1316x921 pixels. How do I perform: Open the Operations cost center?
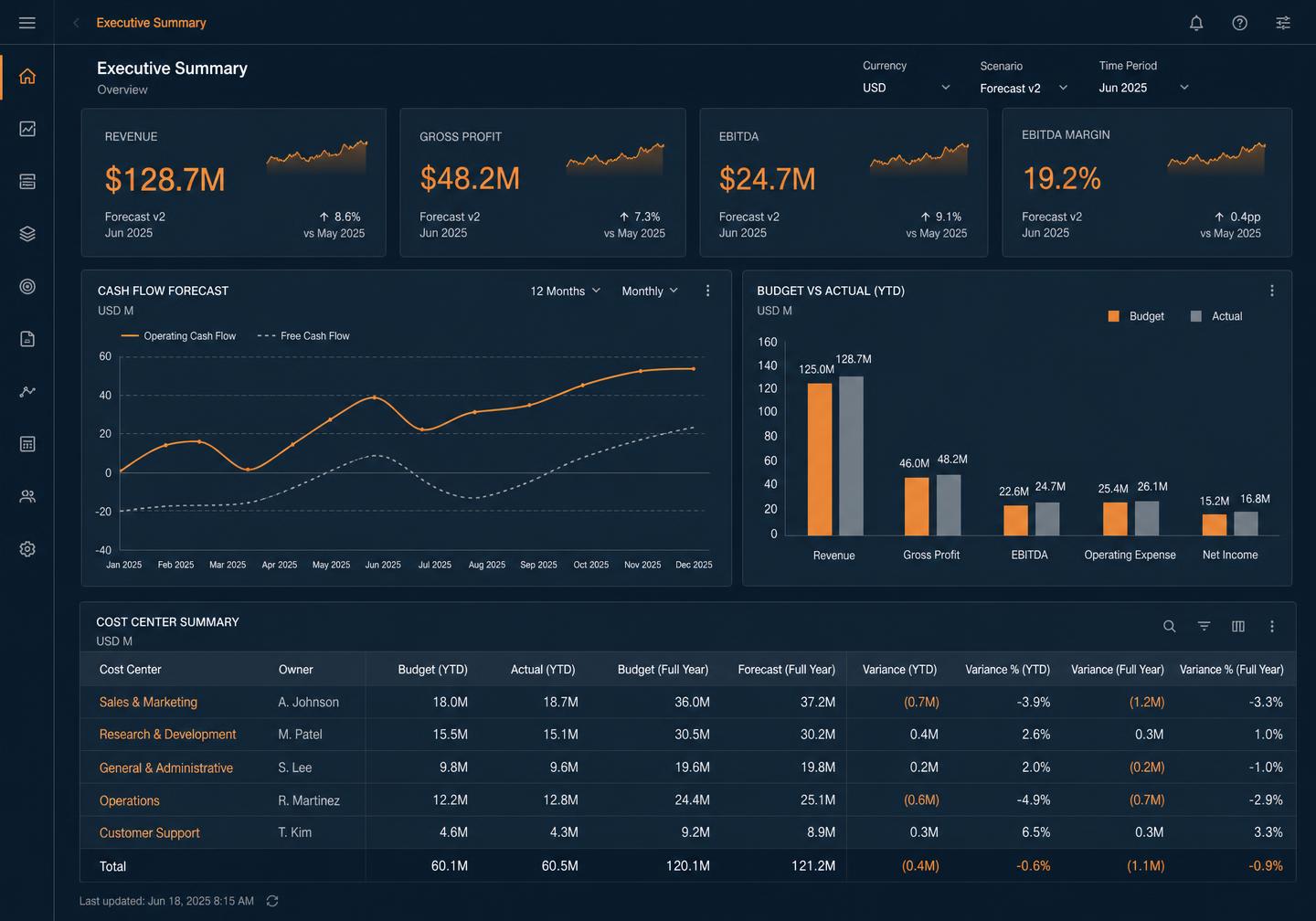129,800
